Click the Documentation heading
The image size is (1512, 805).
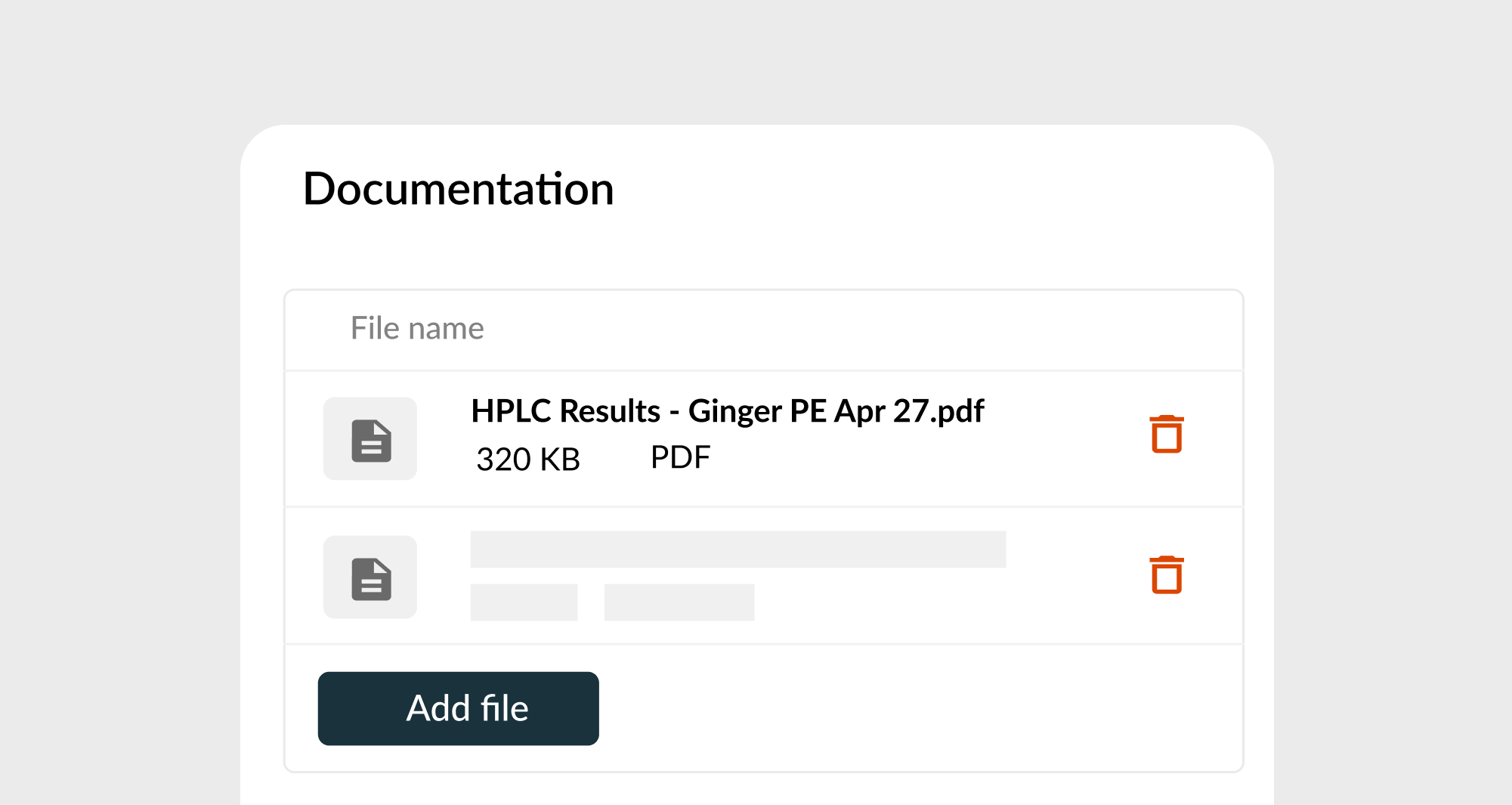pyautogui.click(x=458, y=190)
